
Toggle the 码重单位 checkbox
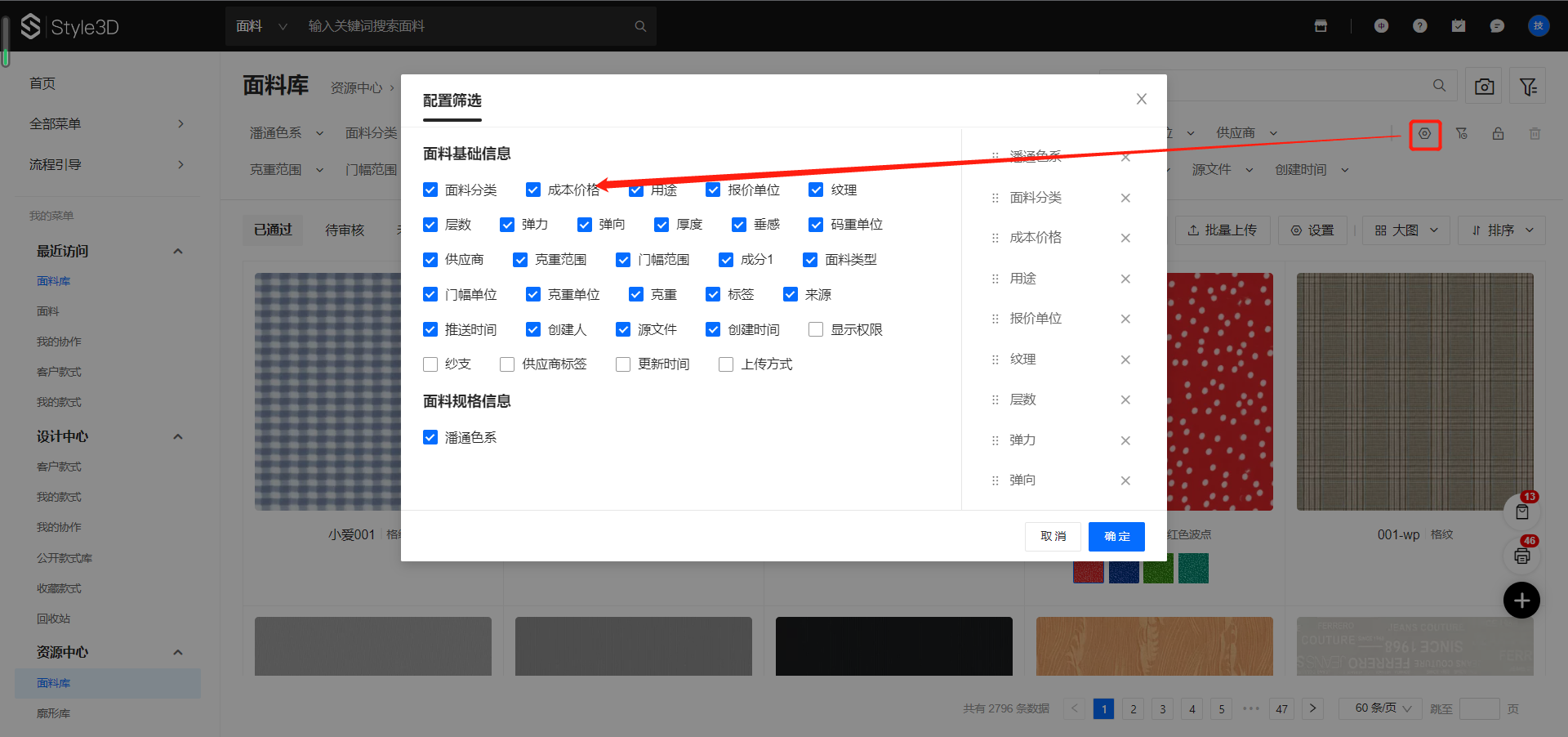click(816, 224)
